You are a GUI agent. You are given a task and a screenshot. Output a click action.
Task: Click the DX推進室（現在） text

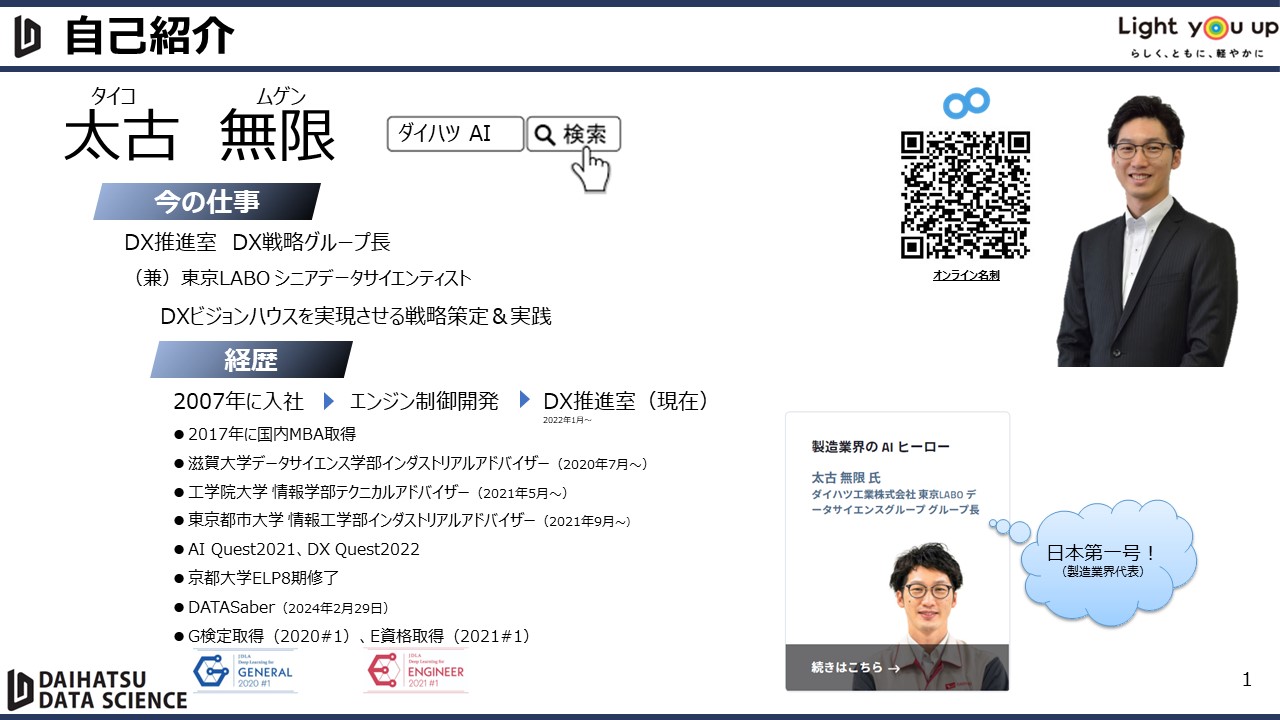pyautogui.click(x=630, y=401)
